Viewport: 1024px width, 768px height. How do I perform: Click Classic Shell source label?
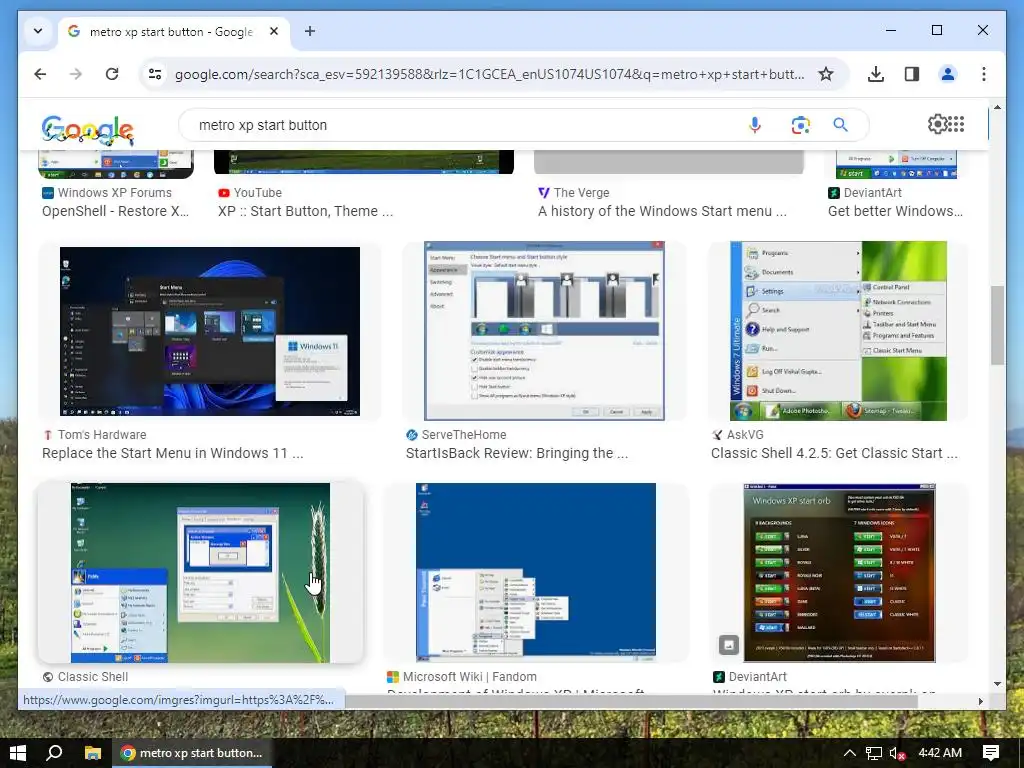tap(93, 677)
